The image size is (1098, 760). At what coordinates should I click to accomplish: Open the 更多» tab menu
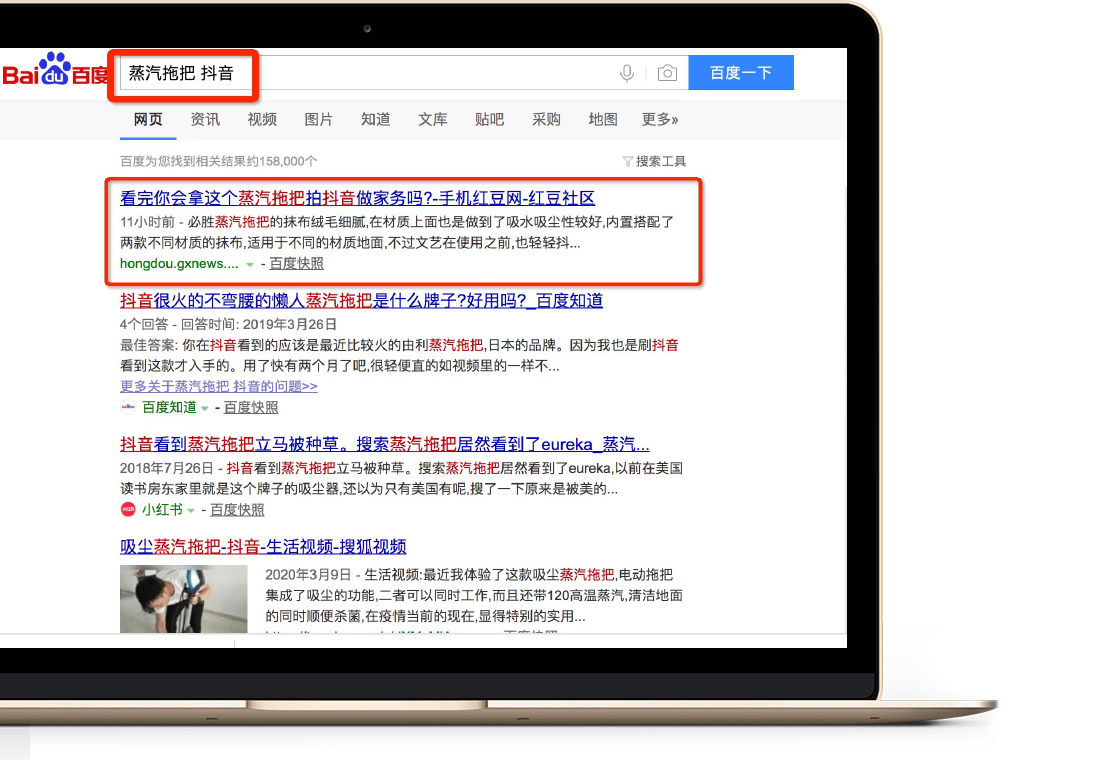pyautogui.click(x=659, y=119)
